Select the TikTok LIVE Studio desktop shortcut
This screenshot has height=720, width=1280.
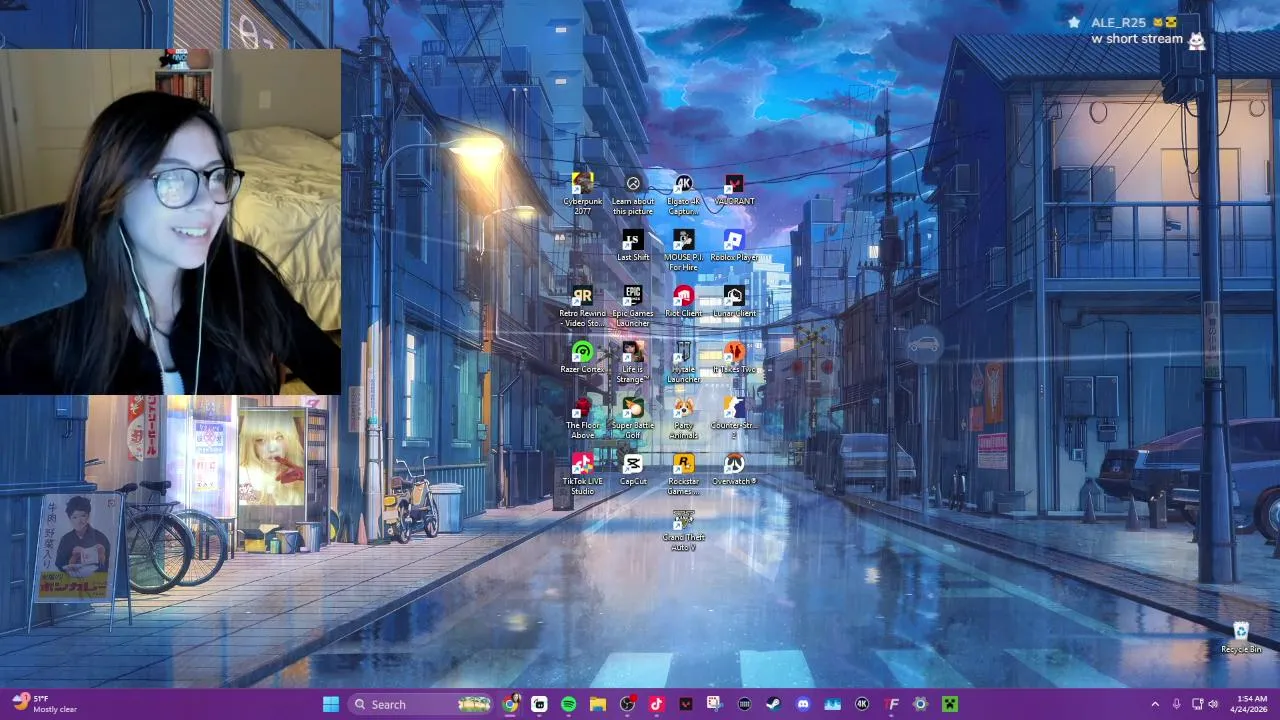pyautogui.click(x=582, y=473)
